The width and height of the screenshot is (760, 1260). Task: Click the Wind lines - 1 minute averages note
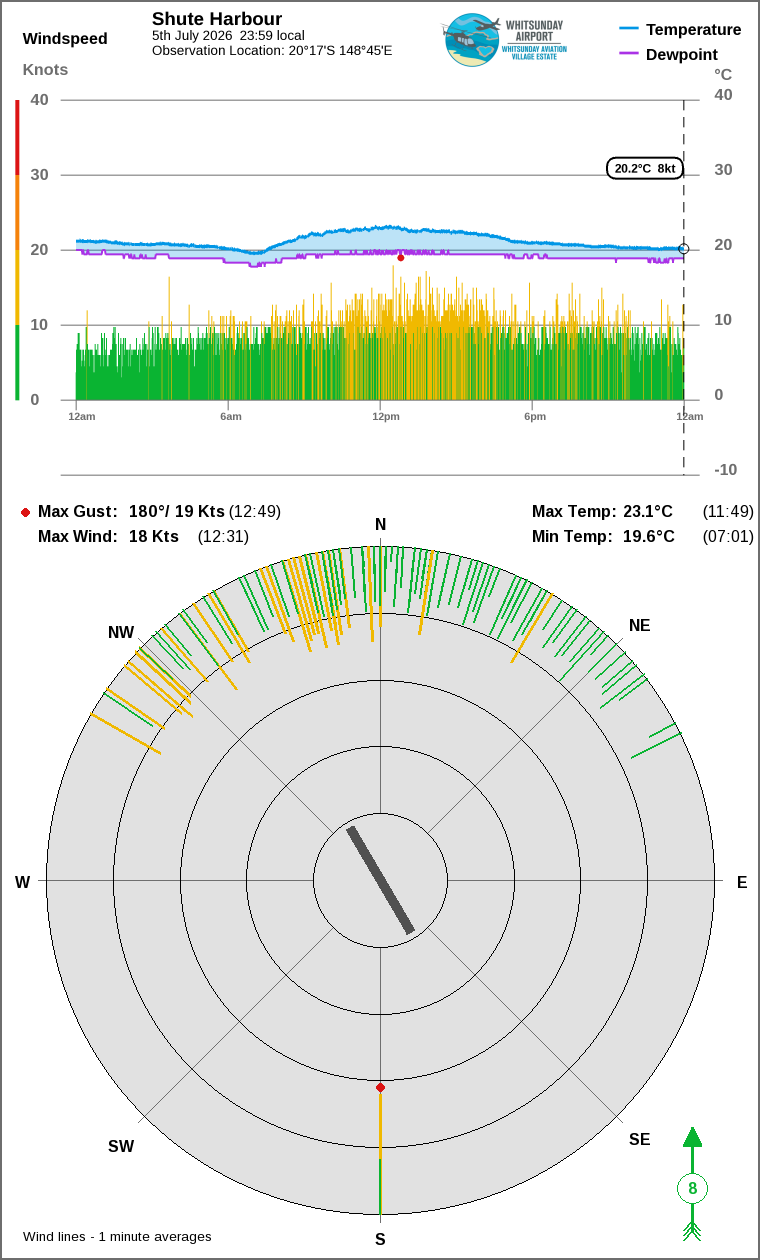pos(117,1236)
